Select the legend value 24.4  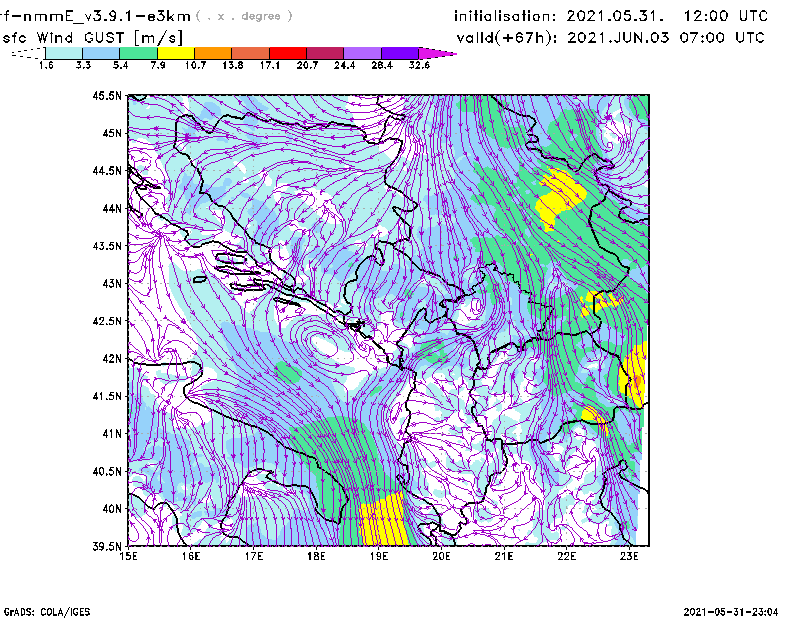point(344,65)
